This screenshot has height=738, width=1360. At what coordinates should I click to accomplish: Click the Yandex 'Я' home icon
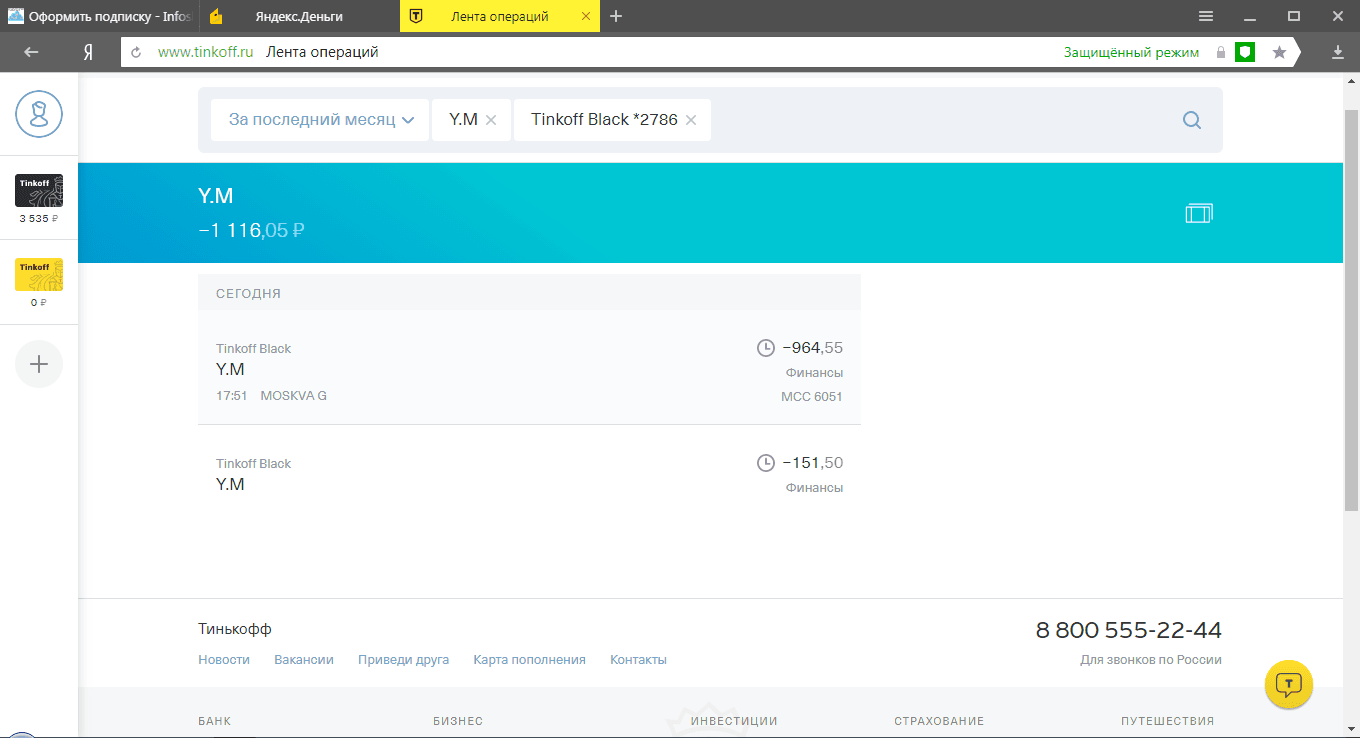tap(88, 52)
